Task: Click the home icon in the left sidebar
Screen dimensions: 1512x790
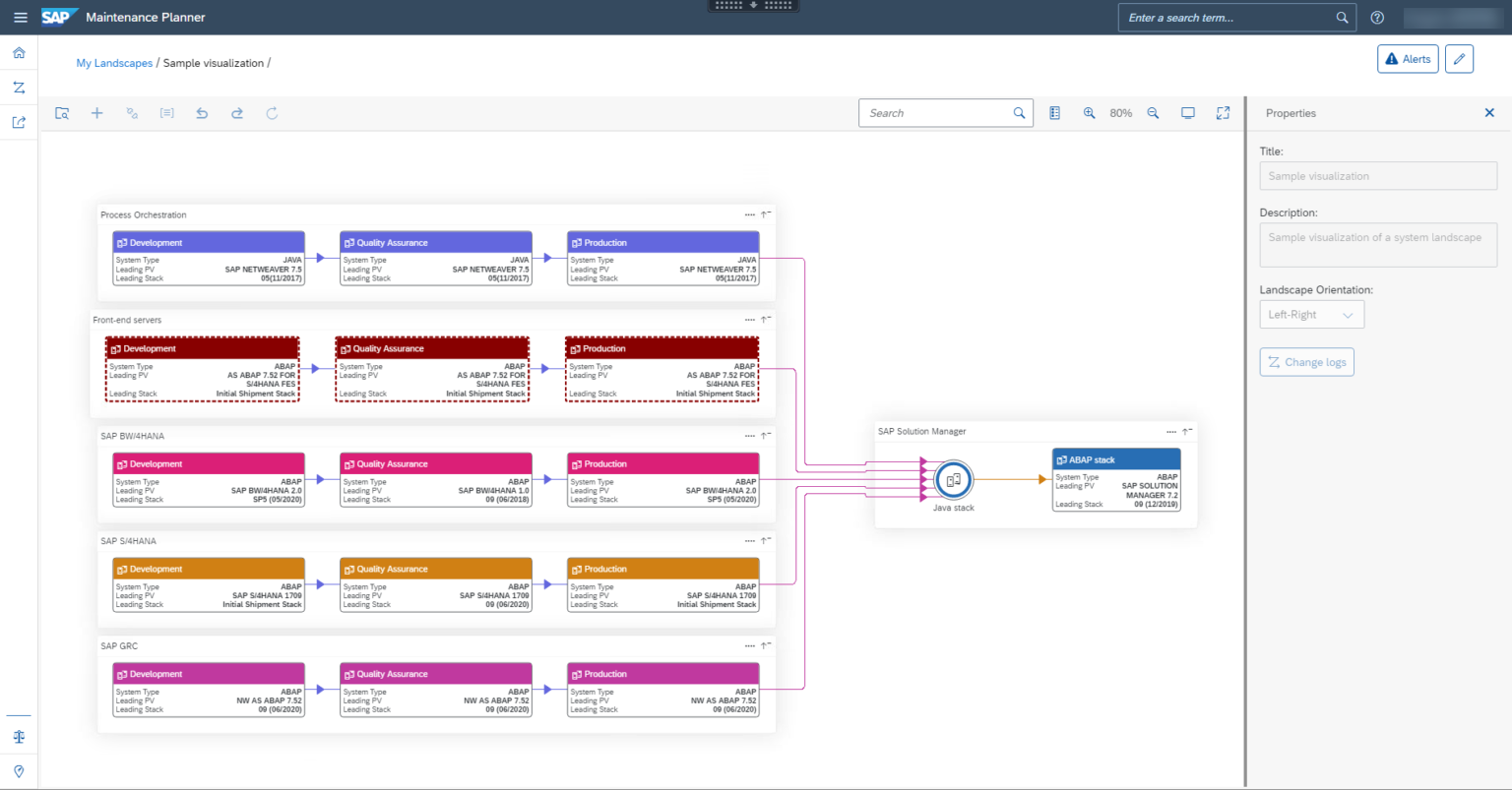Action: tap(18, 52)
